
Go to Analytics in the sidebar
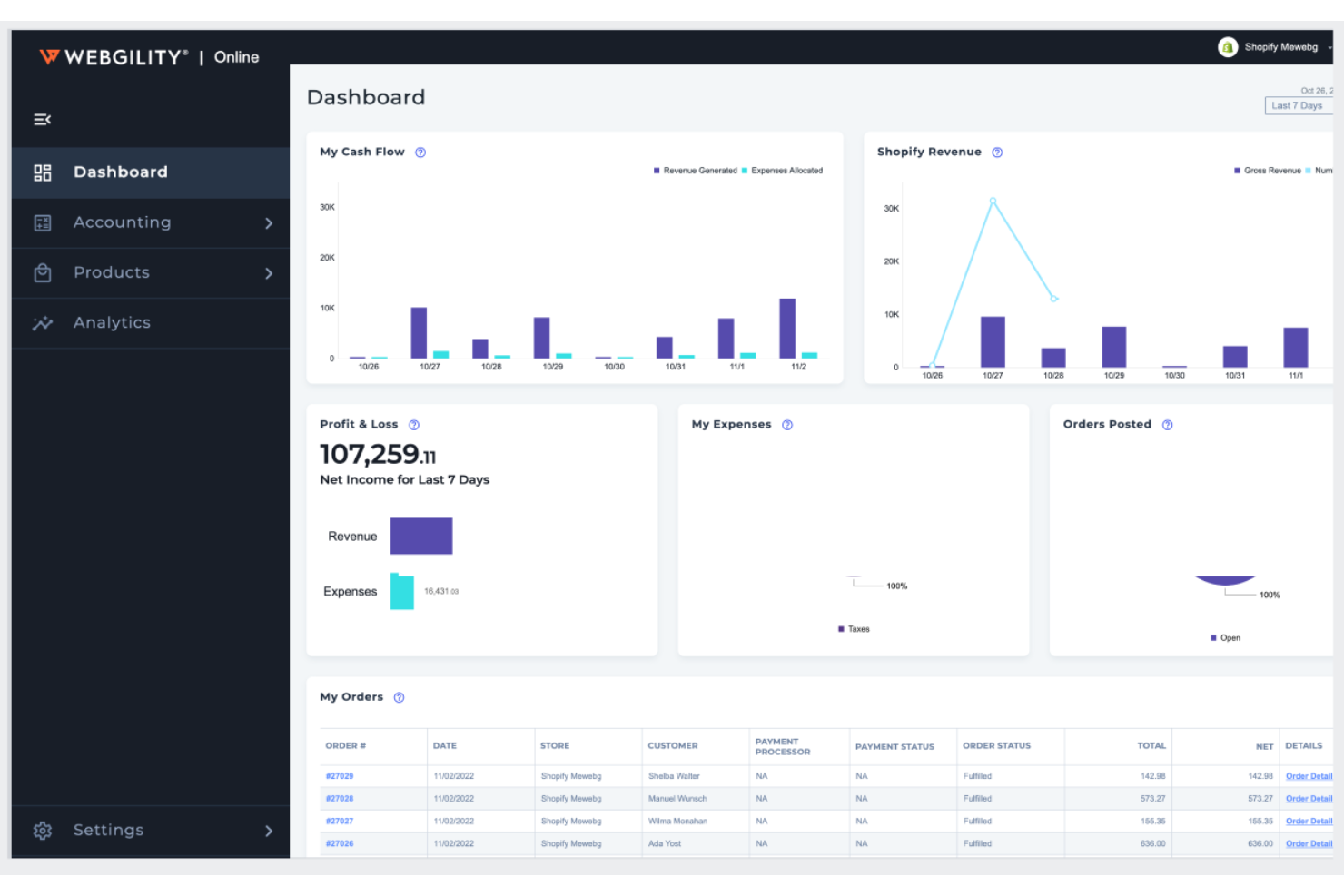point(112,323)
